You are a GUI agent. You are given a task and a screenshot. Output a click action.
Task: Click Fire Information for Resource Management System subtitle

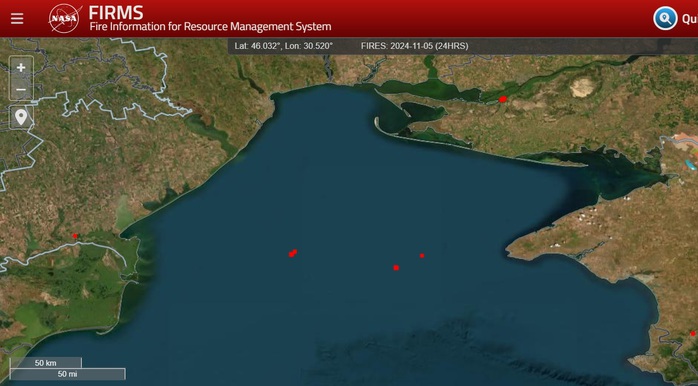coord(210,27)
